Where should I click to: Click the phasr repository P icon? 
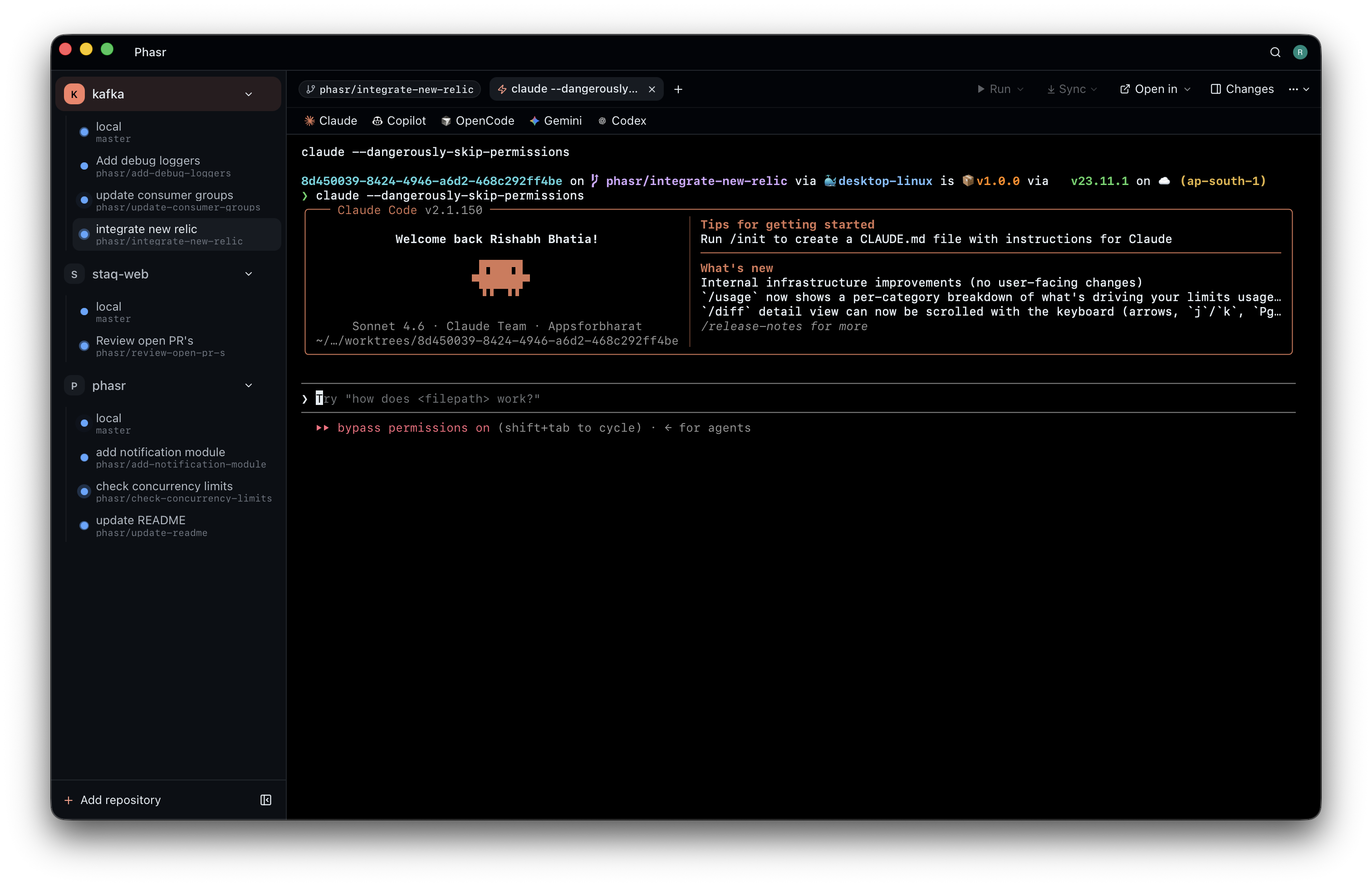74,386
